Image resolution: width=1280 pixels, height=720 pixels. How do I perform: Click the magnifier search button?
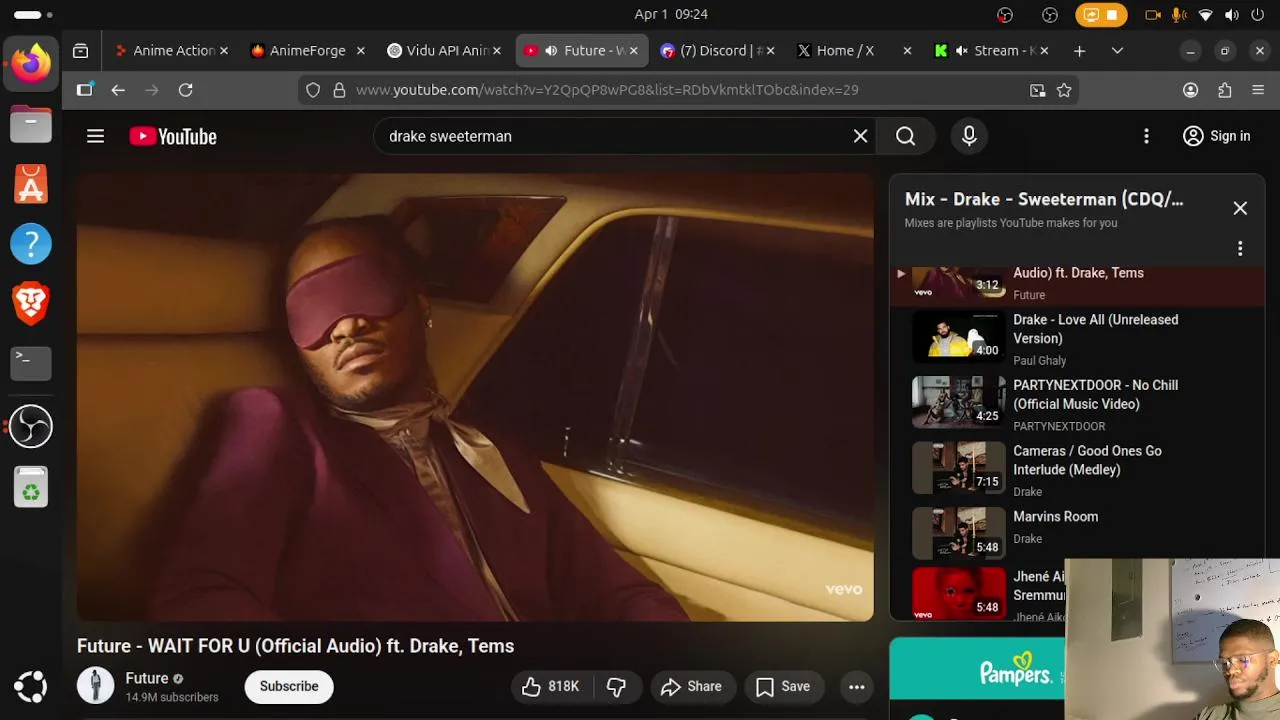click(905, 136)
